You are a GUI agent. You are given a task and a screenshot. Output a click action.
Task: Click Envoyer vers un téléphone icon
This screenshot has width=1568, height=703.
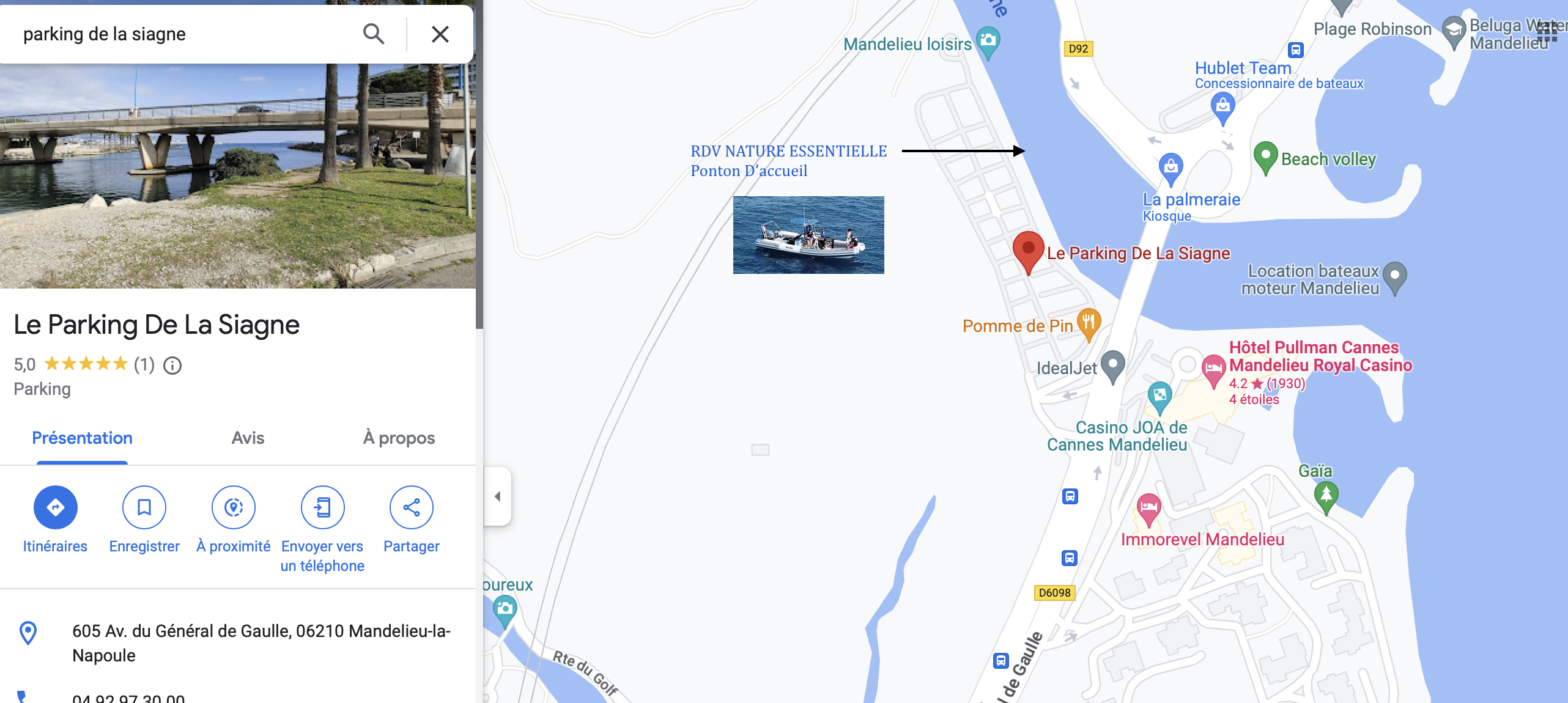coord(322,507)
